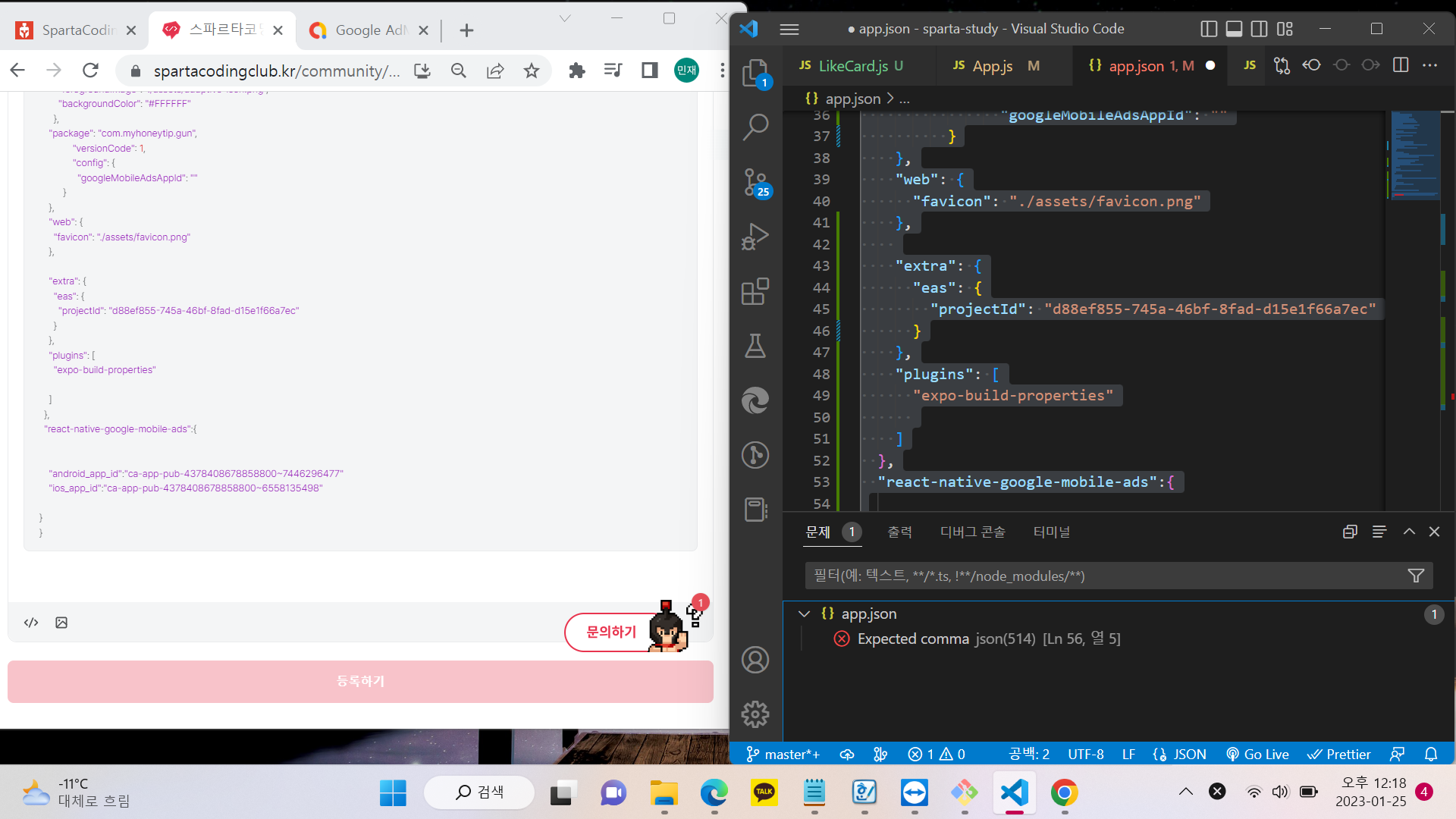Click the Chrome share page icon

pyautogui.click(x=495, y=71)
